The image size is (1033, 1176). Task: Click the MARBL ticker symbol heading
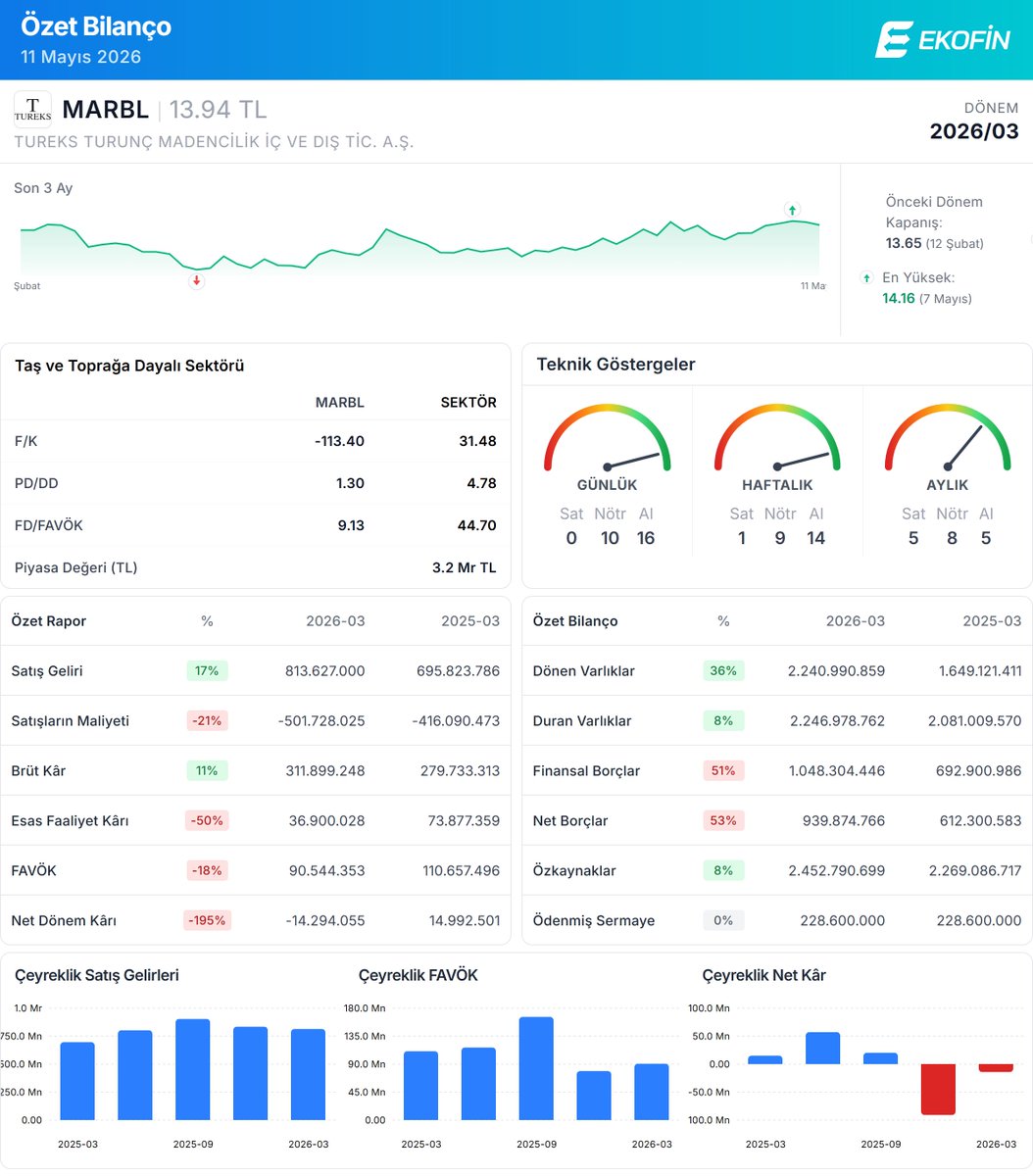pos(105,110)
